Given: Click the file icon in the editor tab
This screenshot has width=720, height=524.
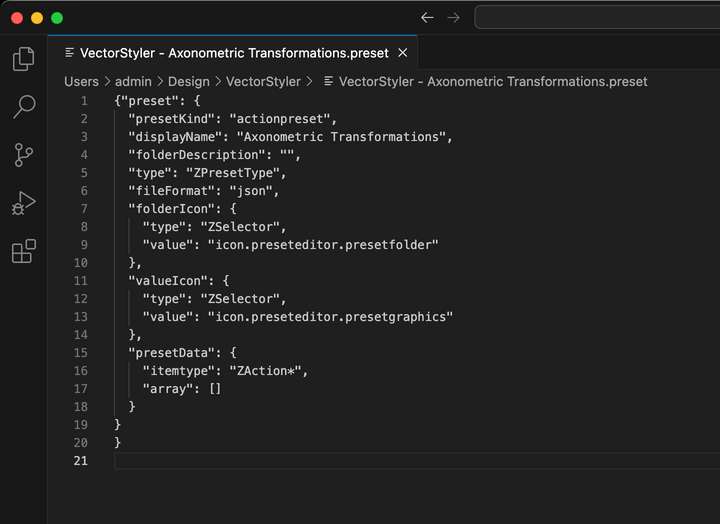Looking at the screenshot, I should (69, 53).
